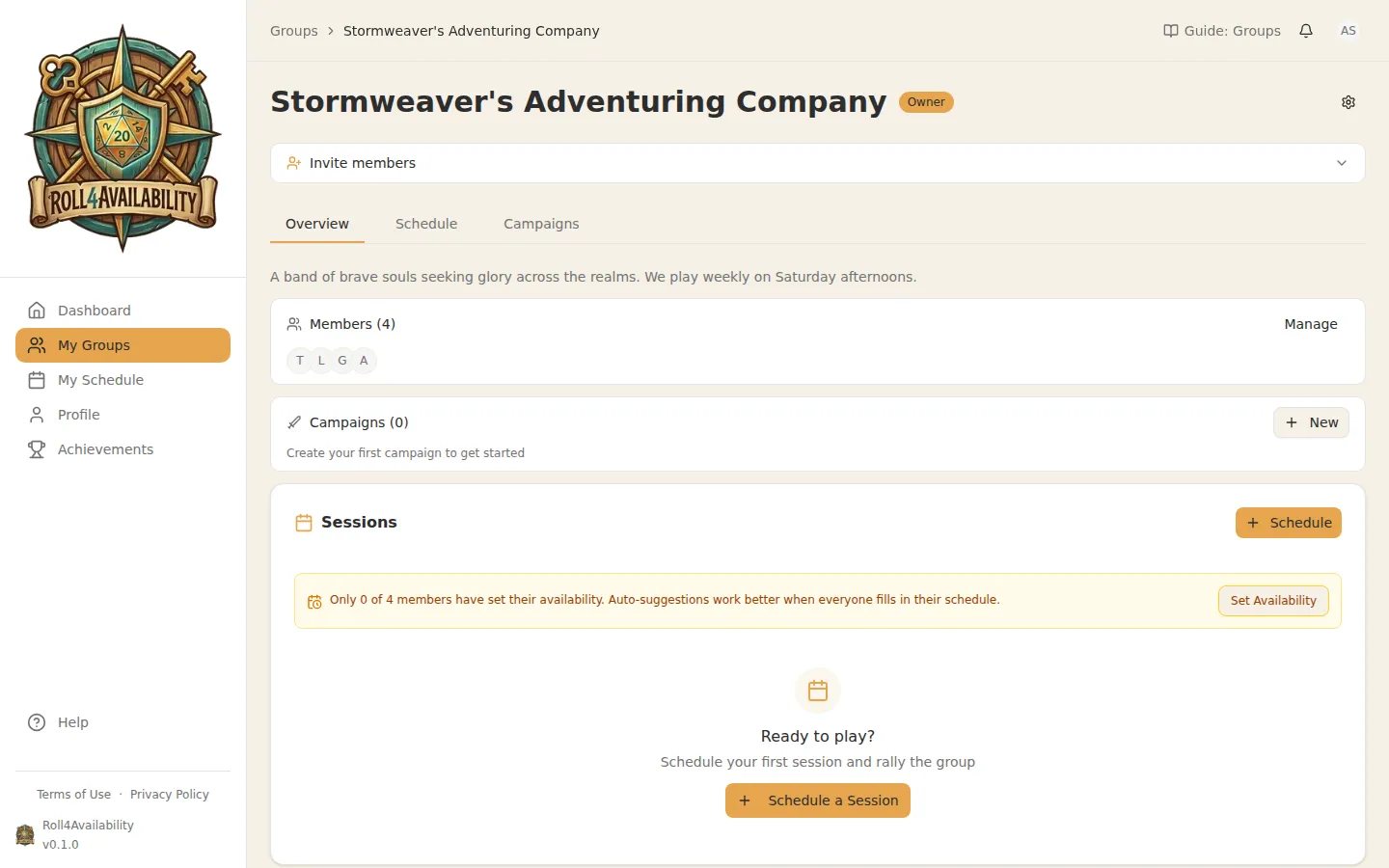Click the Manage members link
This screenshot has height=868, width=1389.
coord(1310,324)
